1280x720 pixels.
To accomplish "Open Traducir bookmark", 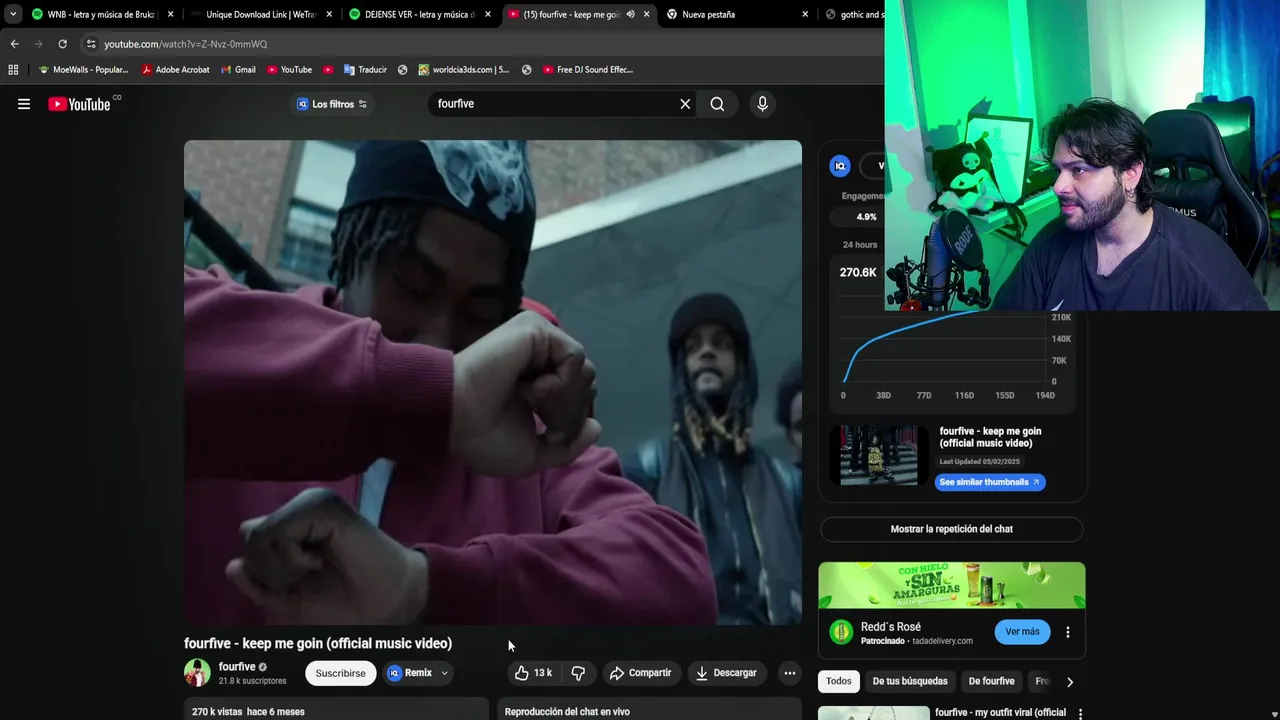I will 365,70.
